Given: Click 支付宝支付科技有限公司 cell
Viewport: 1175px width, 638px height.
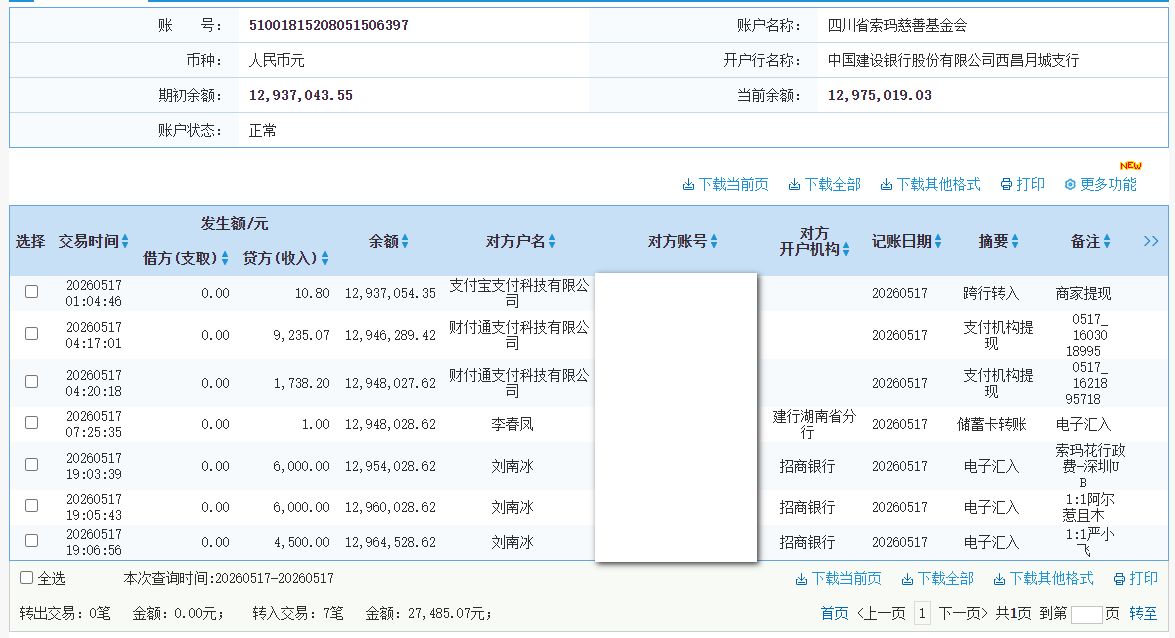Looking at the screenshot, I should (x=519, y=293).
